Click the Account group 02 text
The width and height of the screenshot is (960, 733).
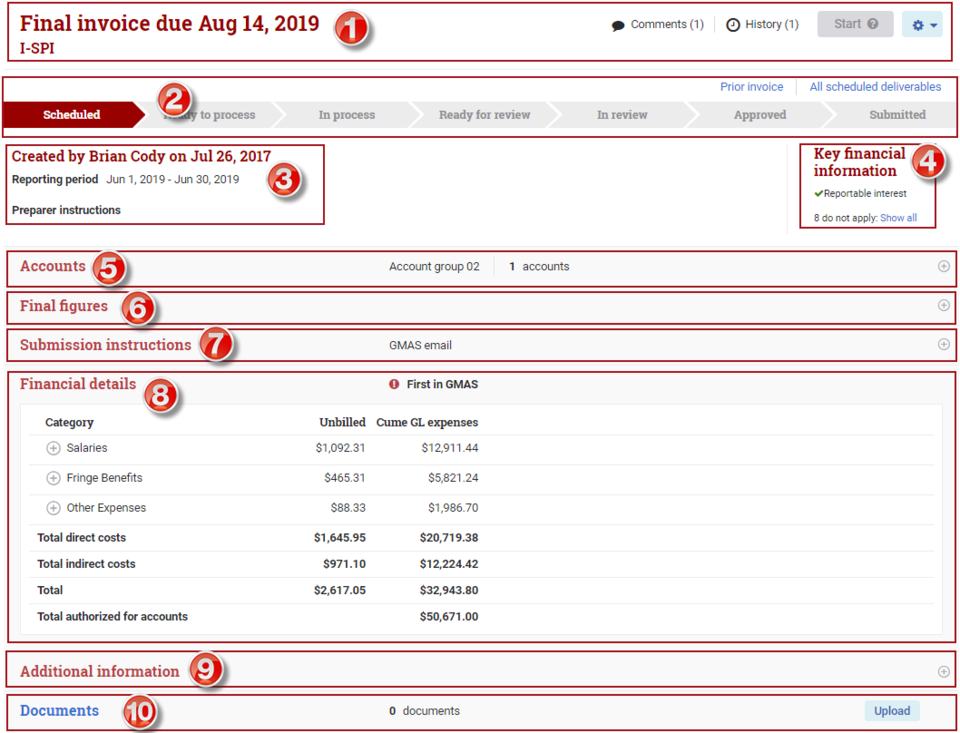point(434,266)
